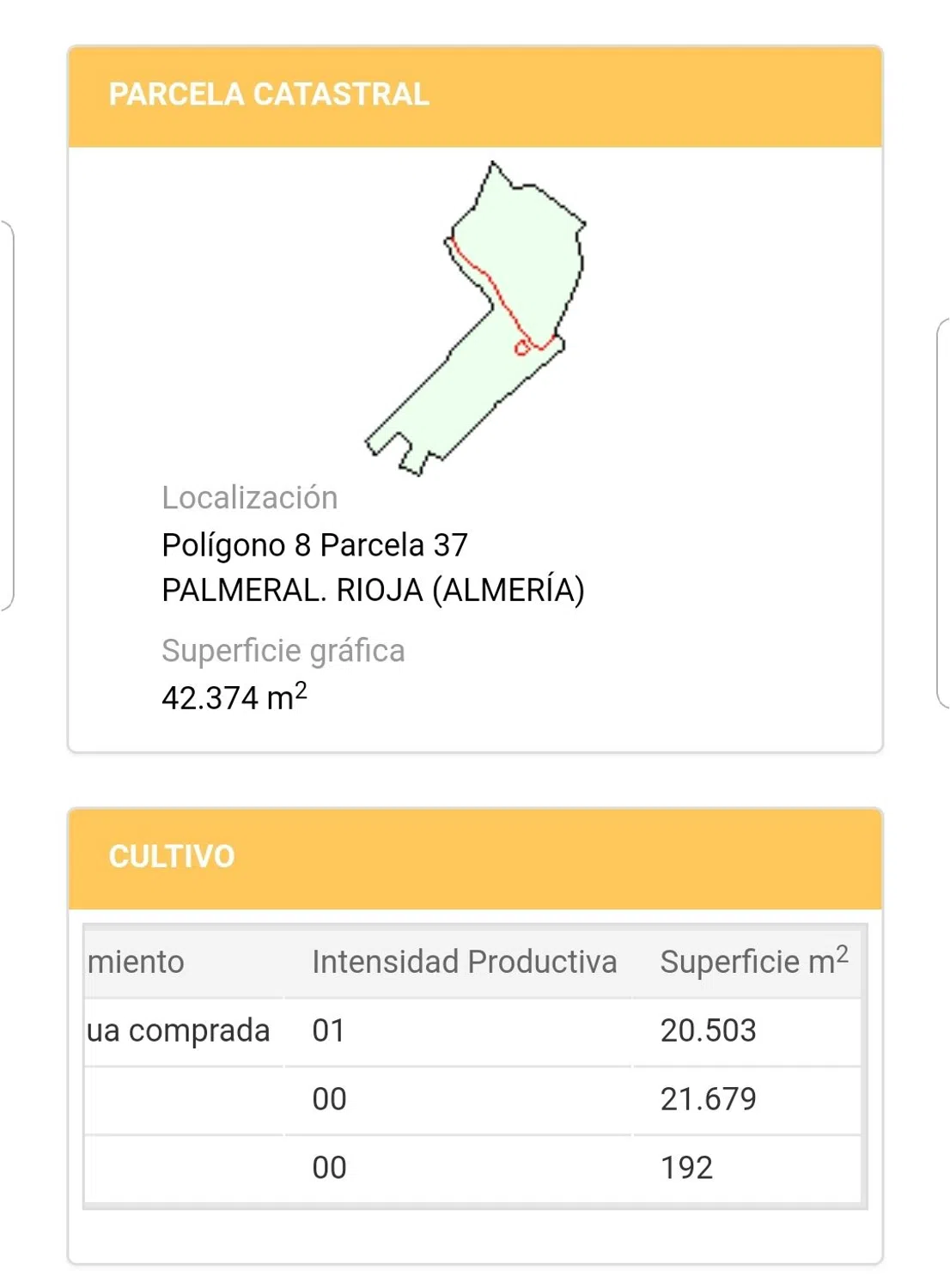Screen dimensions: 950x1288
Task: Click the 00 cell beside 21.679
Action: (329, 1099)
